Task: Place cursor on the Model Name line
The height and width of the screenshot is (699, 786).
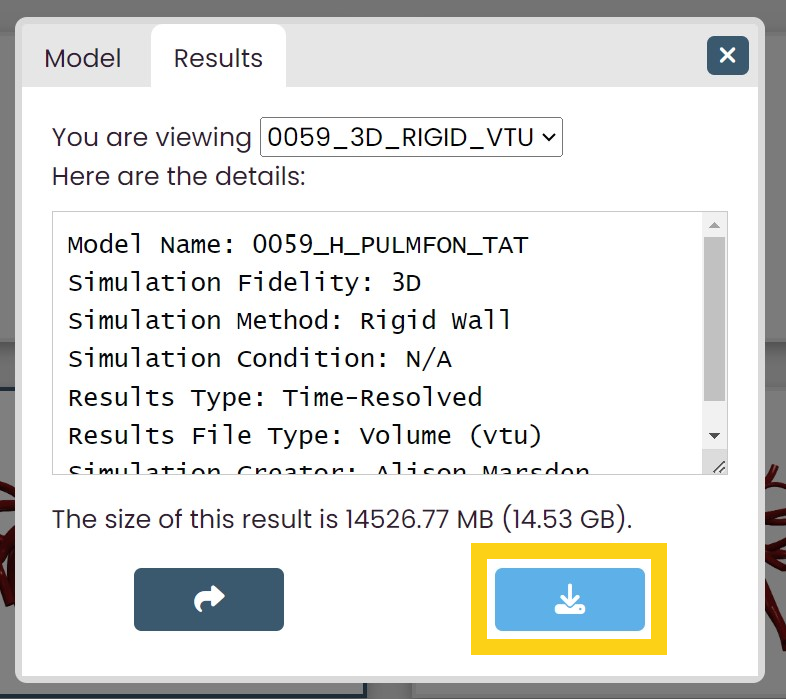Action: point(298,245)
